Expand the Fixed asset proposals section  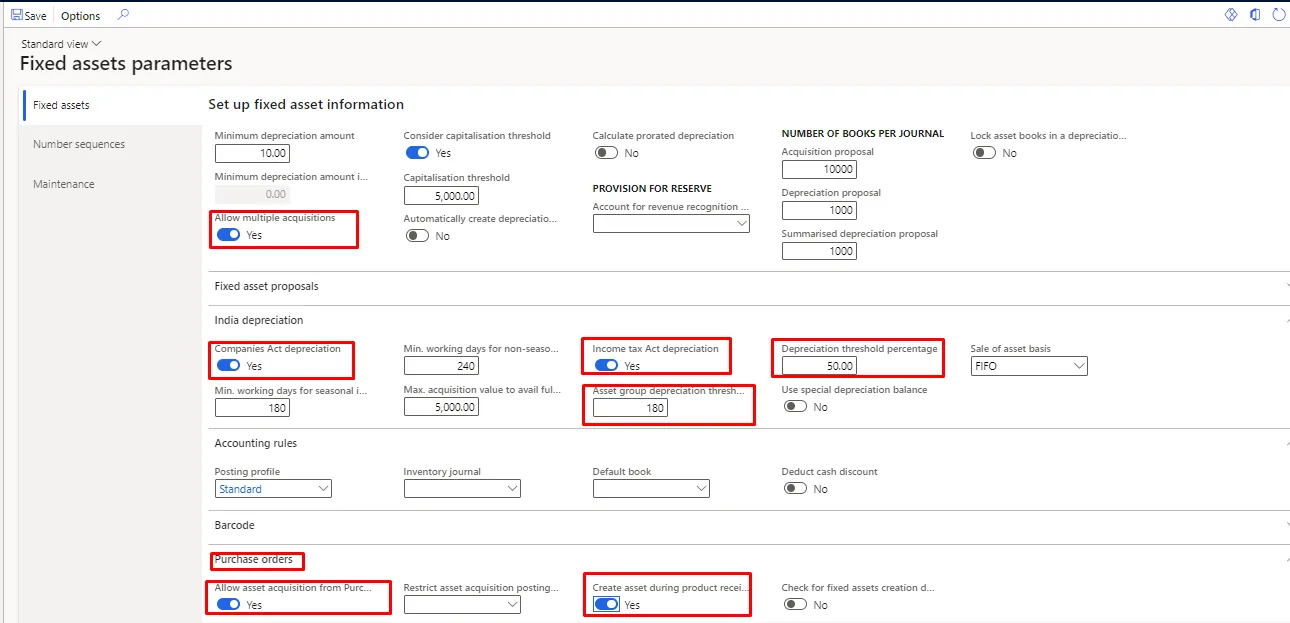pyautogui.click(x=748, y=286)
